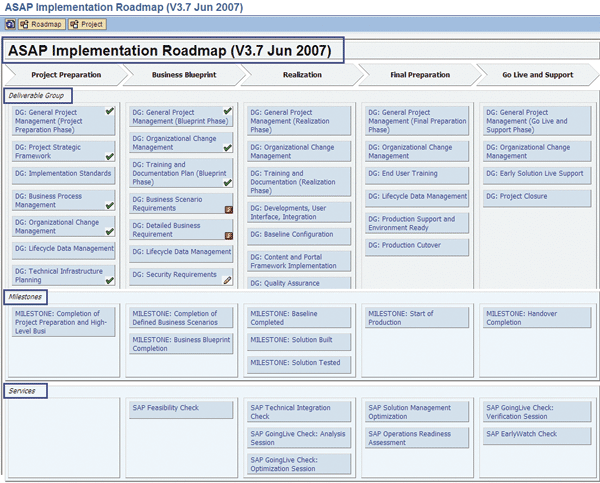Open MILESTONE: Handover Completion
Viewport: 600px width, 483px height.
coord(537,318)
